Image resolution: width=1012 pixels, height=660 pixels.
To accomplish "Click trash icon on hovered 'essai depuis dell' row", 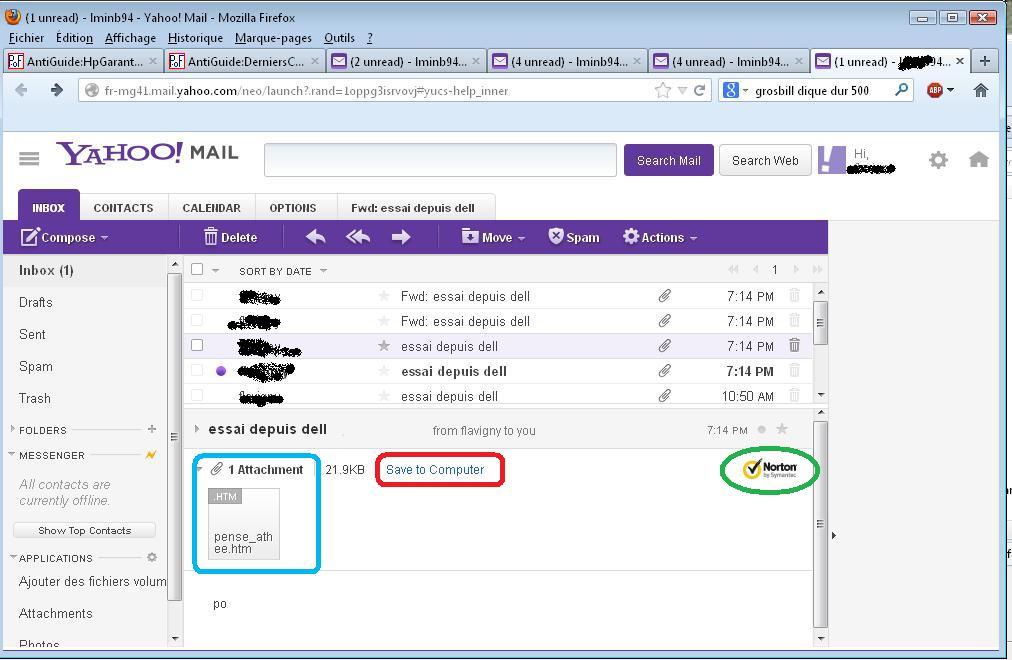I will 794,345.
